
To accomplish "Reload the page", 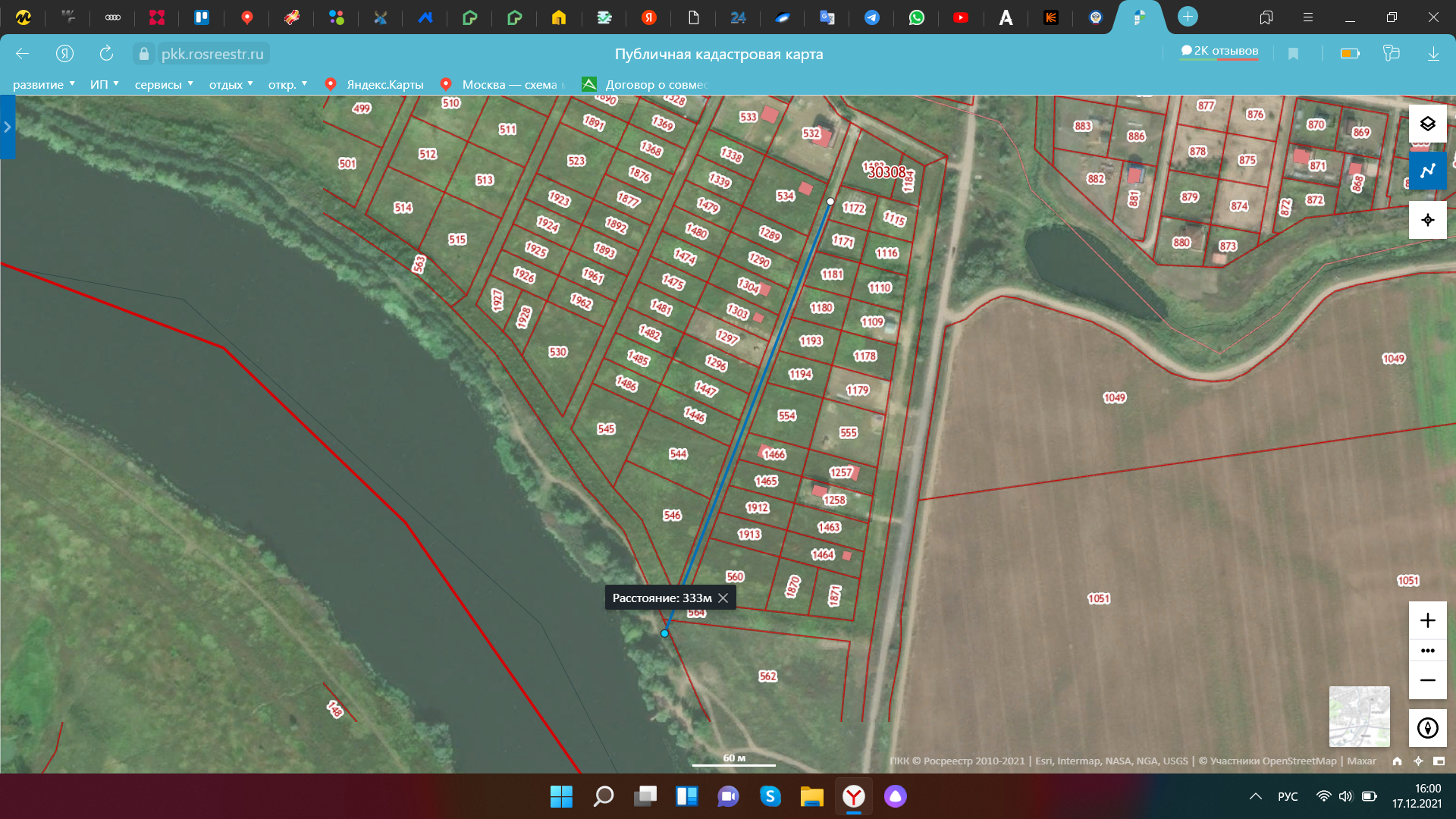I will pyautogui.click(x=106, y=53).
